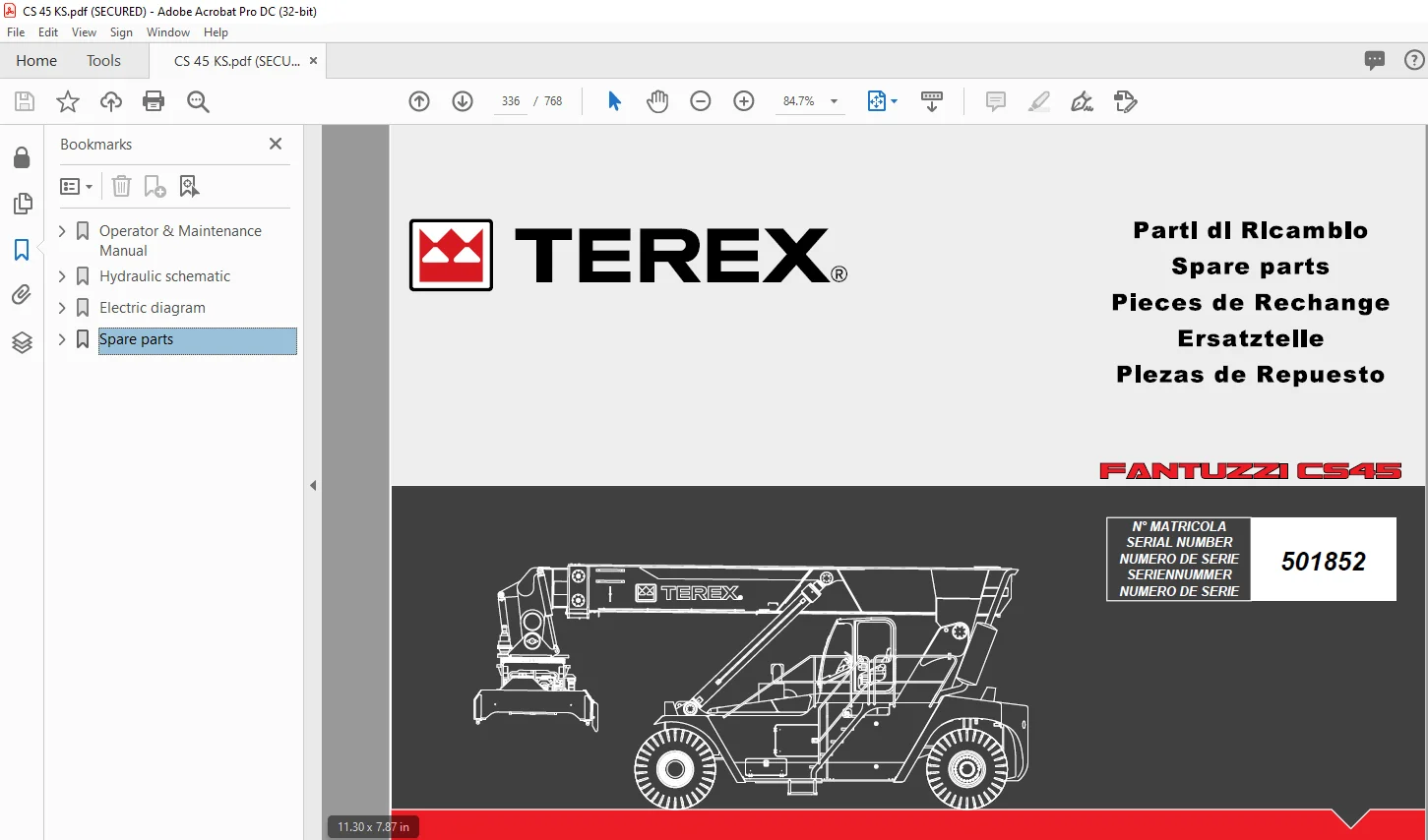Open the View menu
1428x840 pixels.
[84, 32]
